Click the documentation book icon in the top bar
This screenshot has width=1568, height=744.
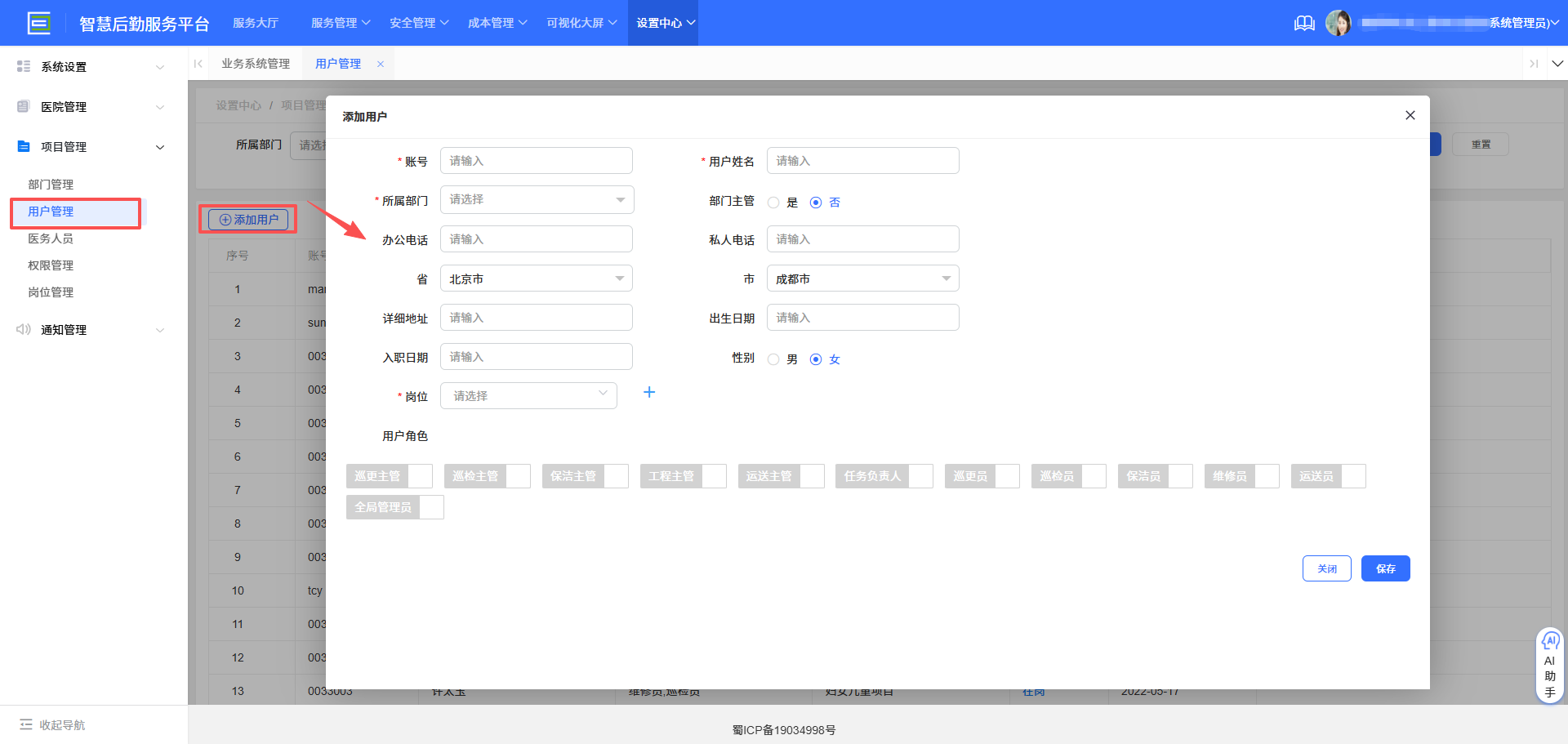click(1304, 23)
